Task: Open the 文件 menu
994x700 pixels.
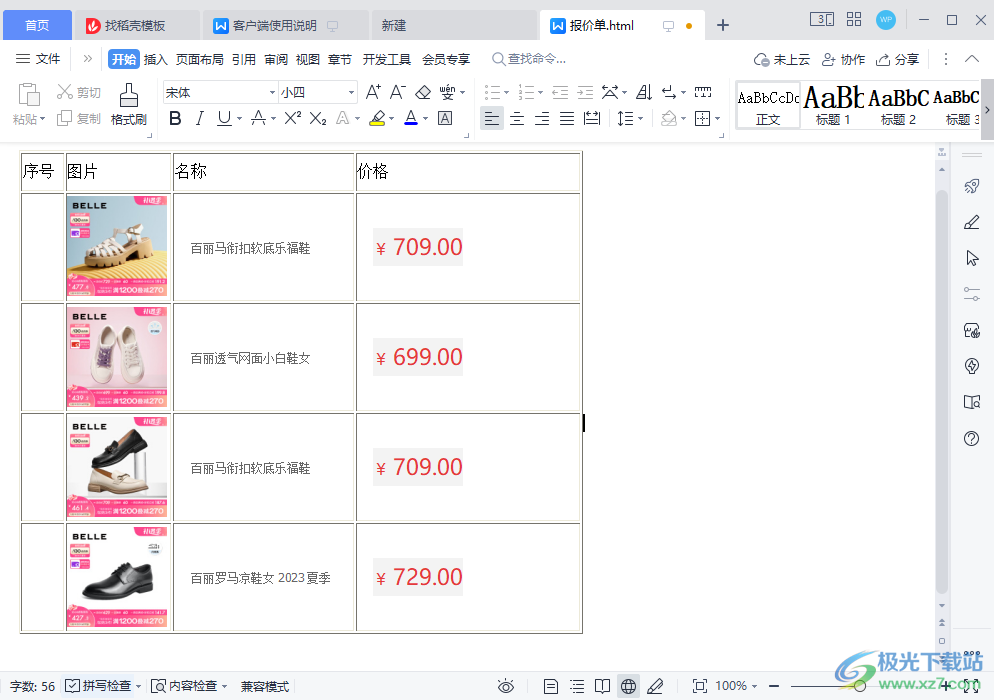Action: click(x=38, y=59)
